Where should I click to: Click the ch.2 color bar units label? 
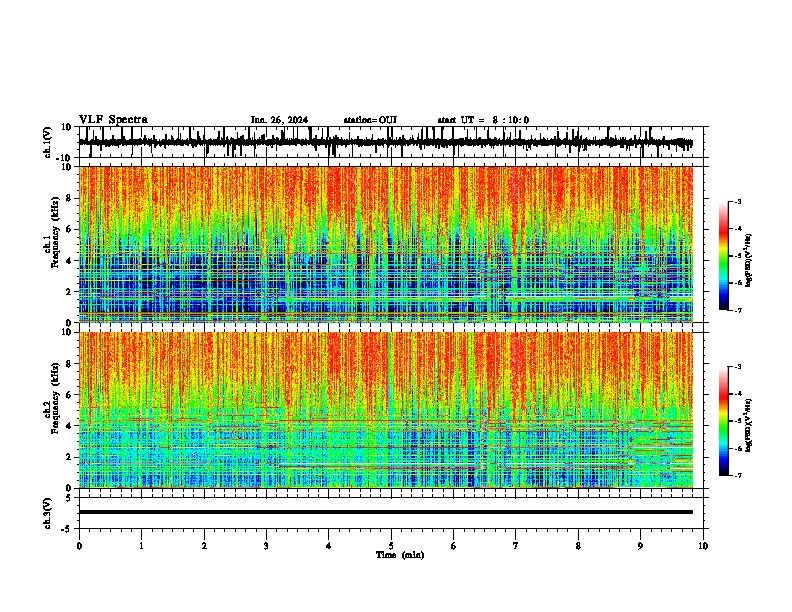click(749, 425)
